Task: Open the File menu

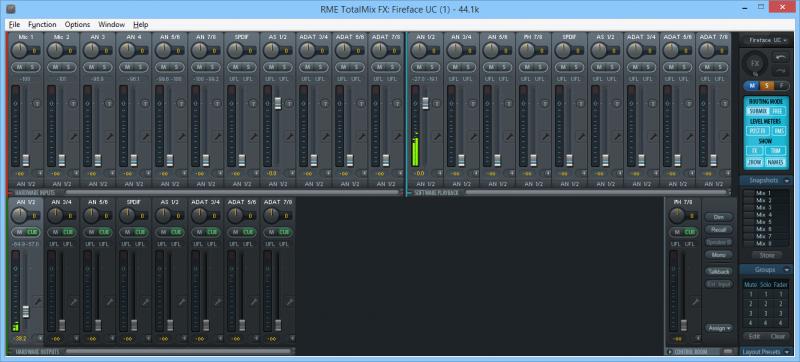Action: [x=14, y=24]
